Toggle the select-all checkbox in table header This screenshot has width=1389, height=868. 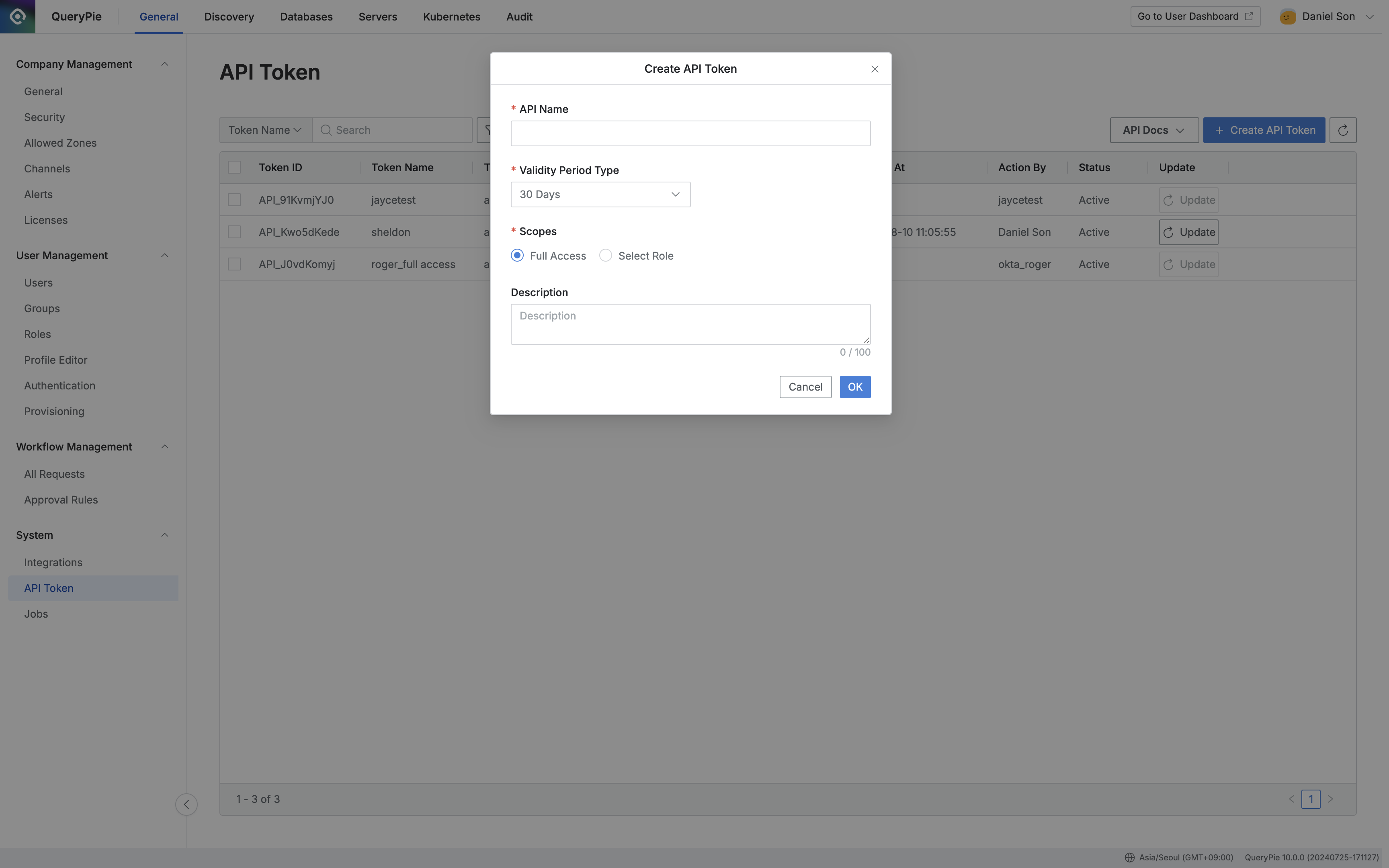tap(234, 168)
